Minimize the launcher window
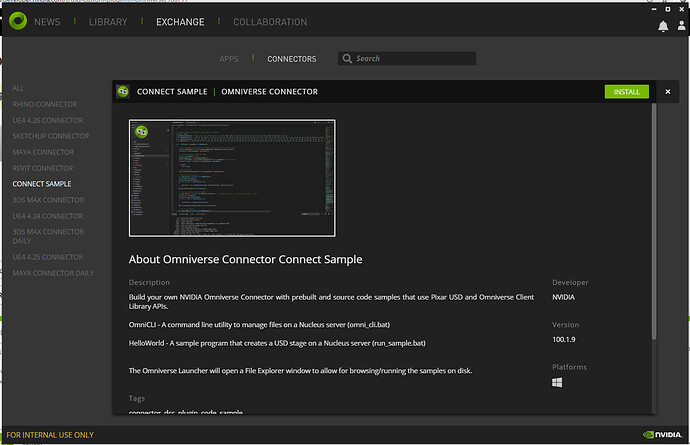Viewport: 690px width, 445px height. (x=654, y=9)
